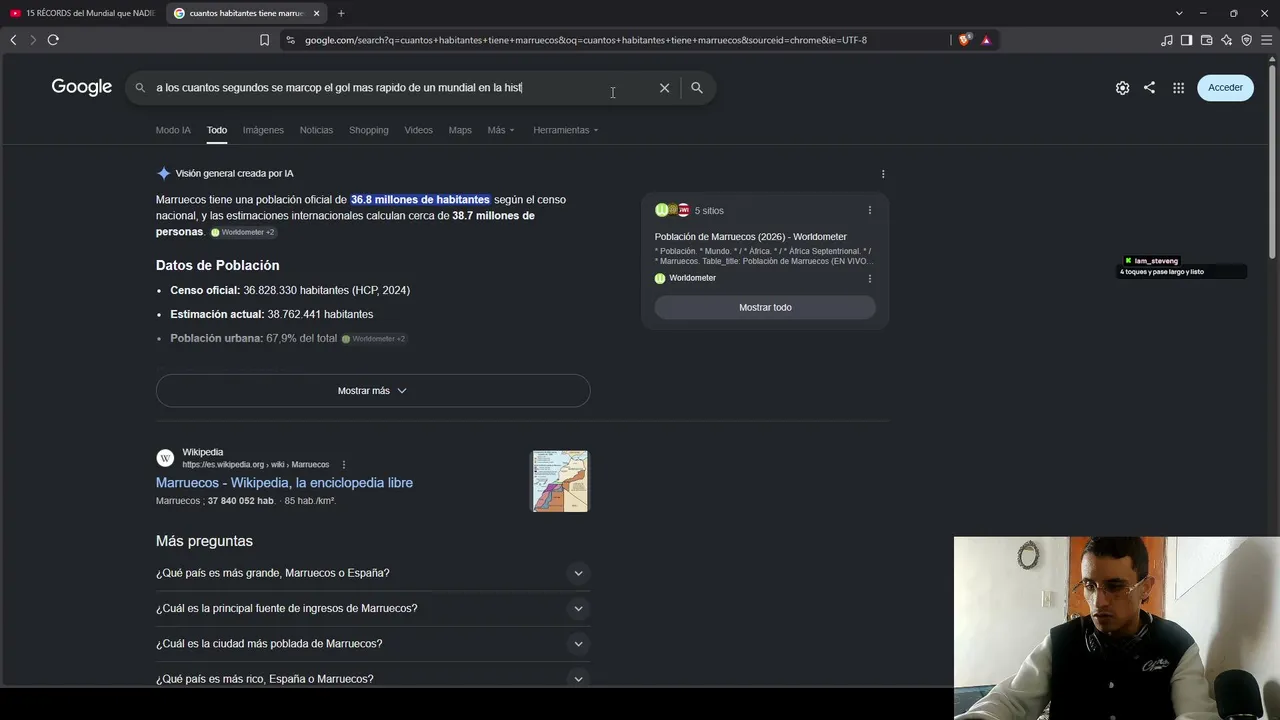1280x720 pixels.
Task: Open the Maps results tab
Action: tap(460, 130)
